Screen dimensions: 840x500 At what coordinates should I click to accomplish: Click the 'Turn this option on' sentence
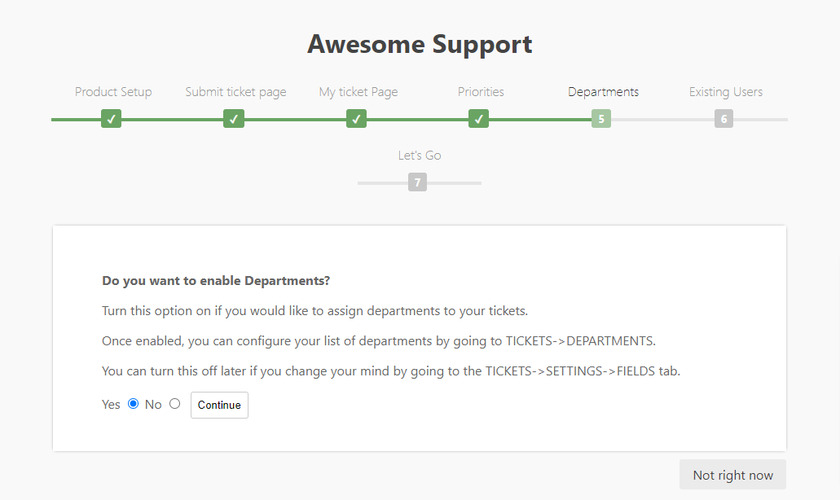tap(315, 311)
